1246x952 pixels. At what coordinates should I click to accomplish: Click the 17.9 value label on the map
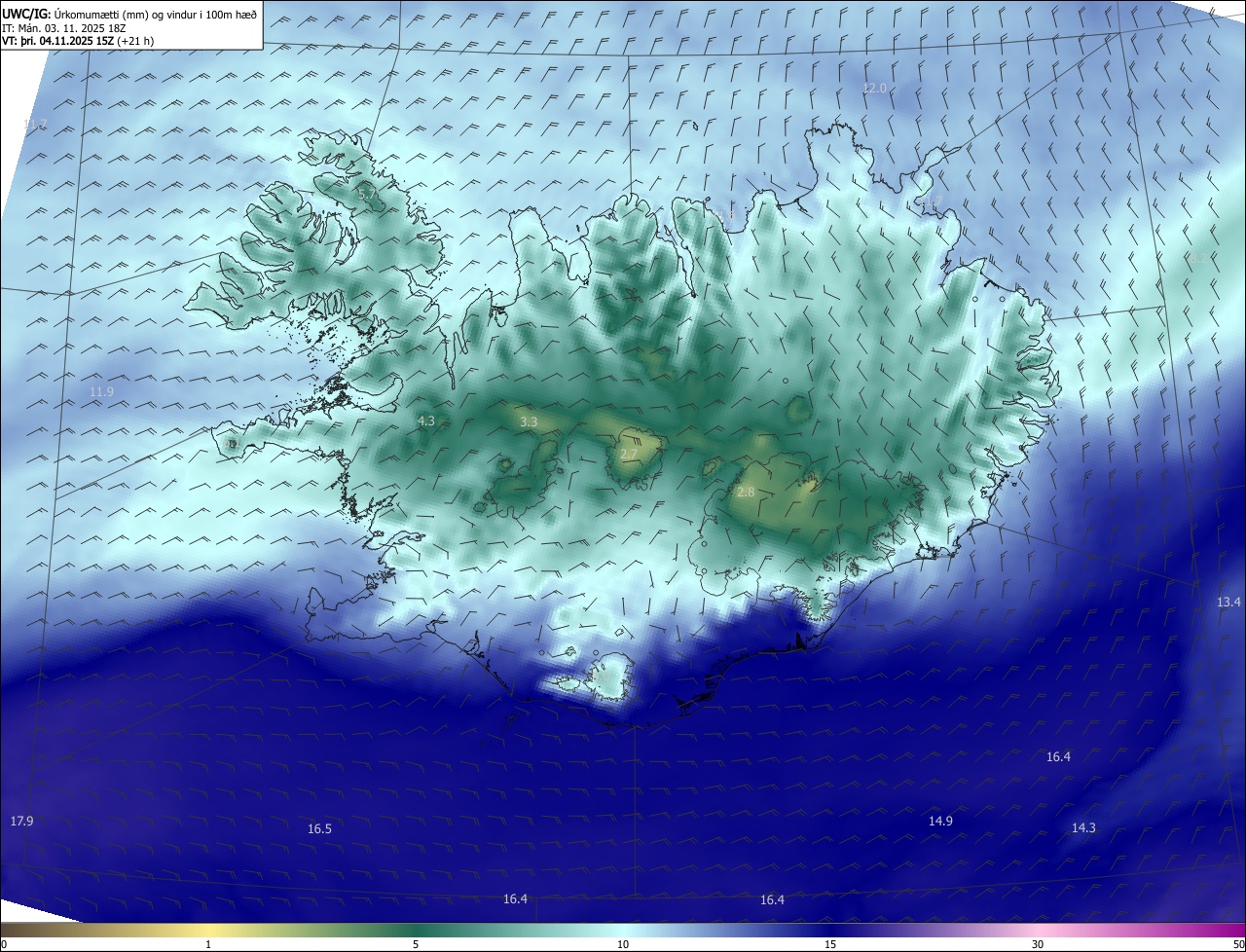pyautogui.click(x=21, y=822)
